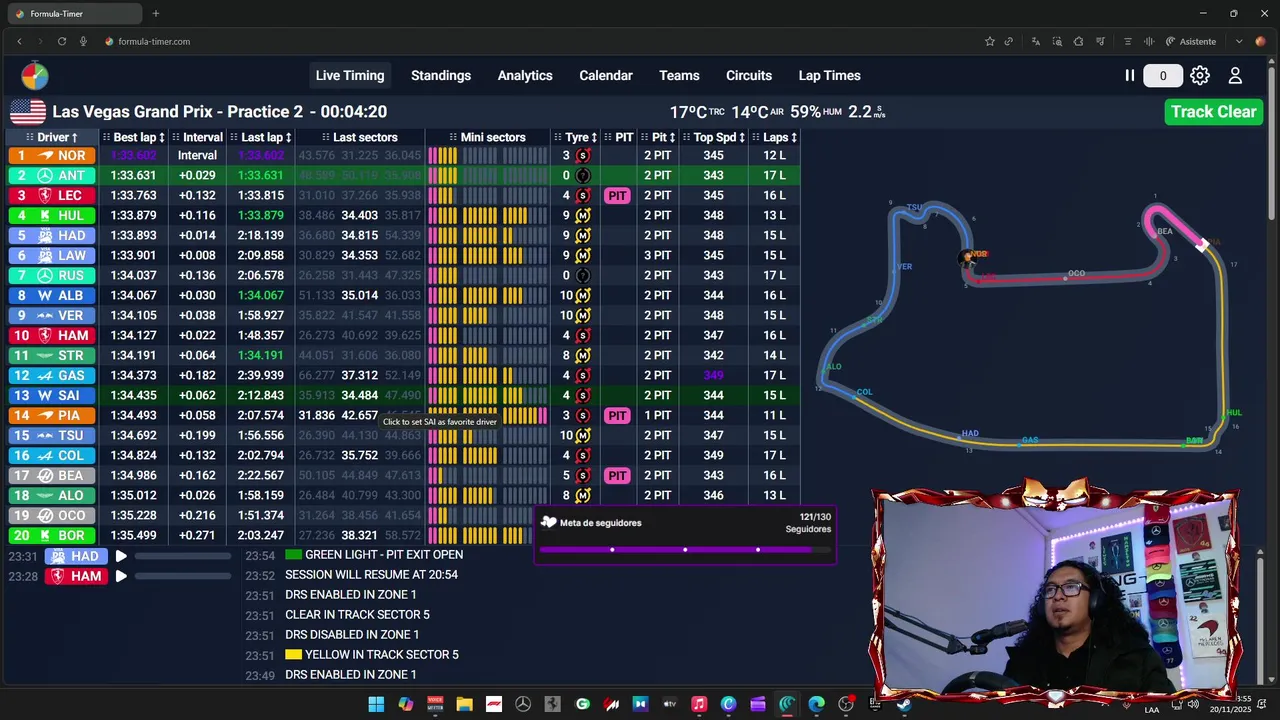Click the followers goal progress bar
The image size is (1280, 720).
click(685, 549)
